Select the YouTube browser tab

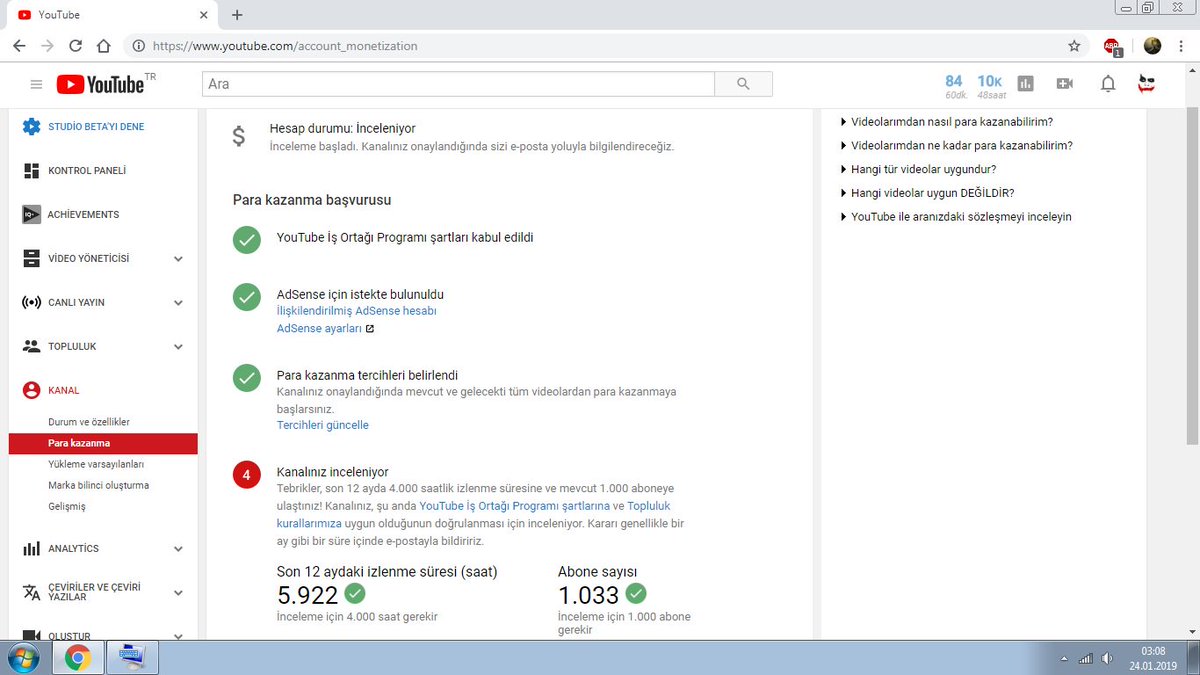pos(110,15)
